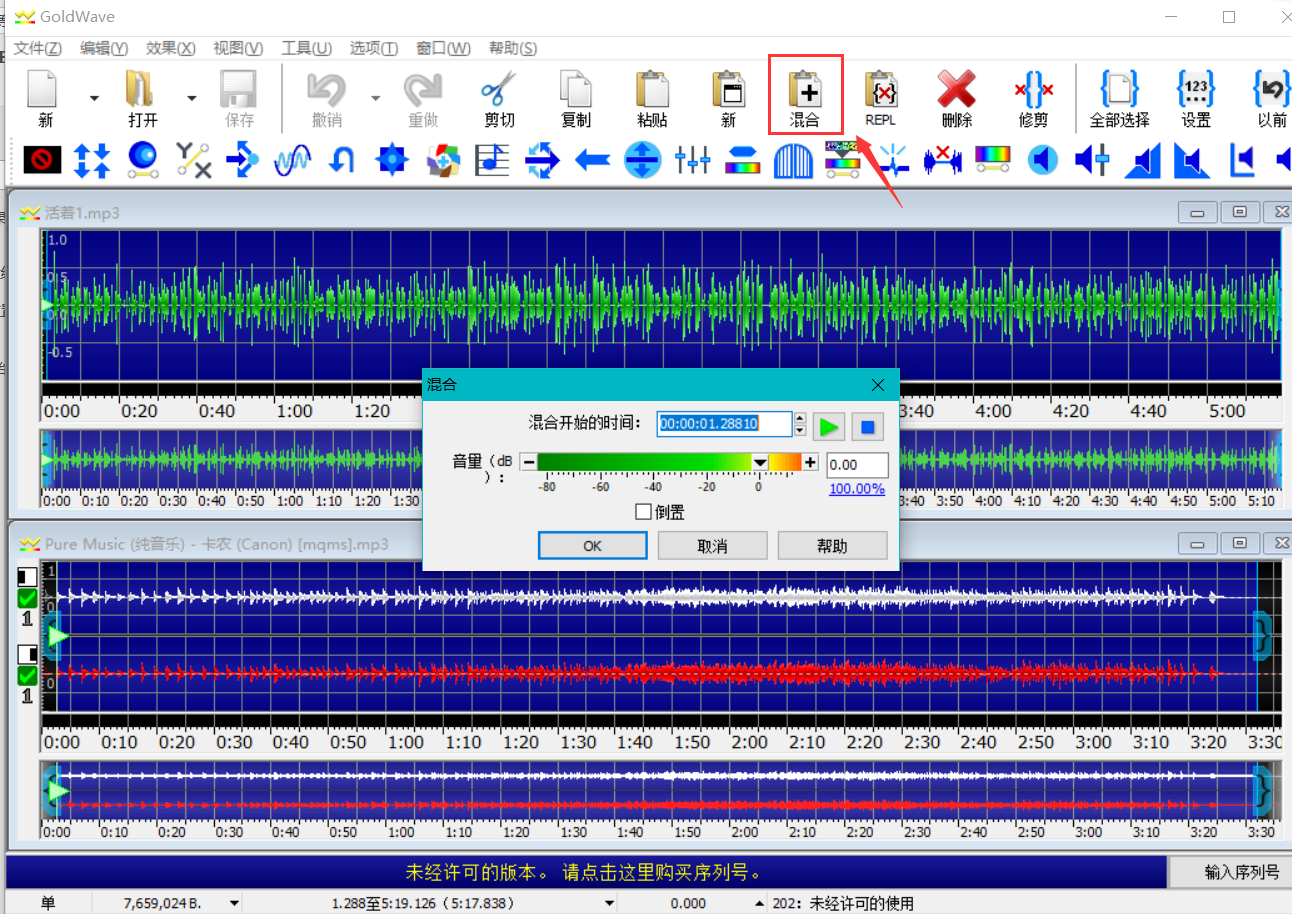The image size is (1292, 914).
Task: Expand the dropdown arrow beside New (新)
Action: (x=94, y=98)
